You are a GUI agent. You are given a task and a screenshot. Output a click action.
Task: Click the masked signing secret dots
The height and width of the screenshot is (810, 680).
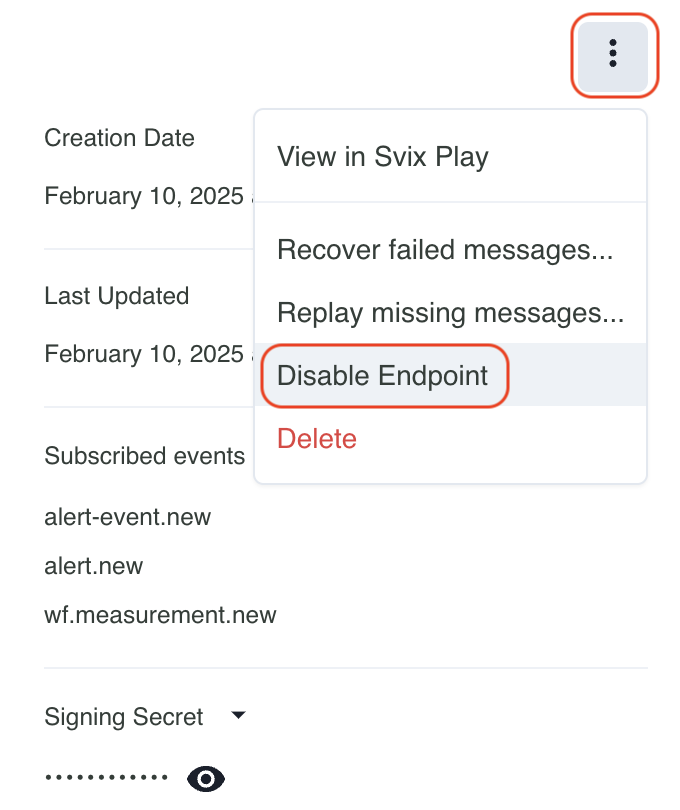click(107, 777)
